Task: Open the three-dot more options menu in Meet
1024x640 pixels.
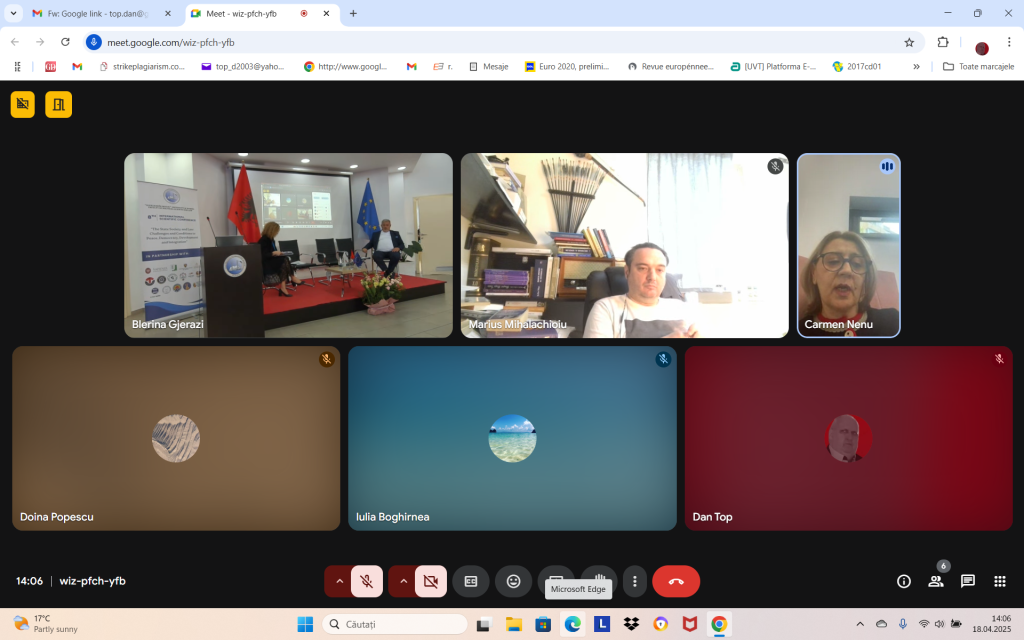Action: click(634, 581)
